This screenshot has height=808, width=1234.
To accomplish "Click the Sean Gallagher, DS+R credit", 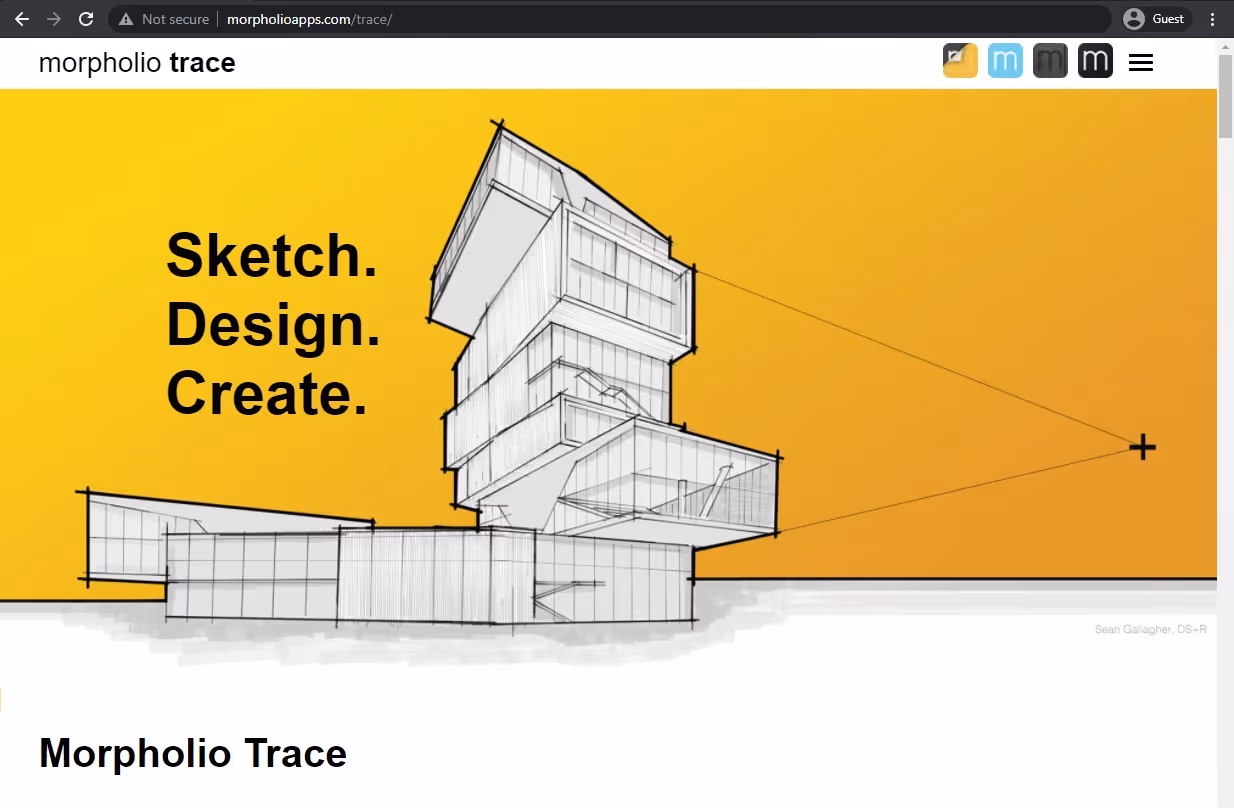I will 1150,630.
